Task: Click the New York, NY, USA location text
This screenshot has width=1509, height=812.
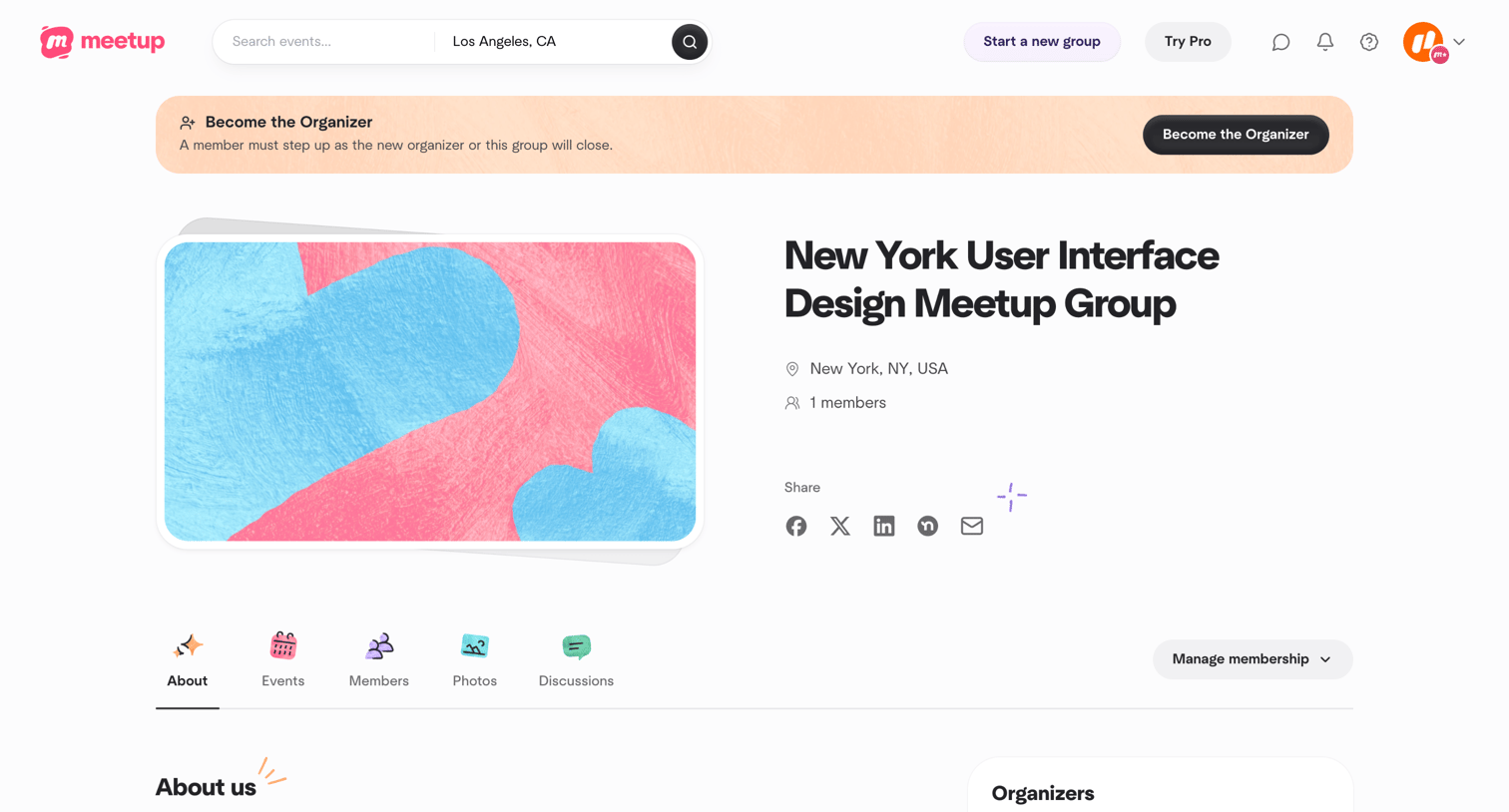Action: [x=879, y=369]
